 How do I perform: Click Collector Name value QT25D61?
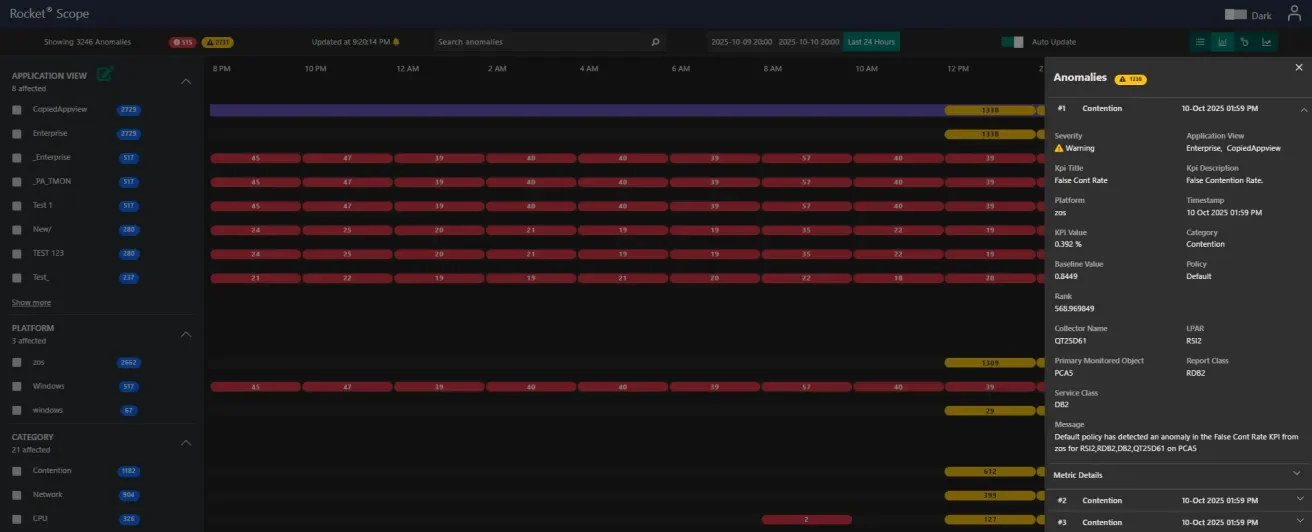[x=1072, y=340]
